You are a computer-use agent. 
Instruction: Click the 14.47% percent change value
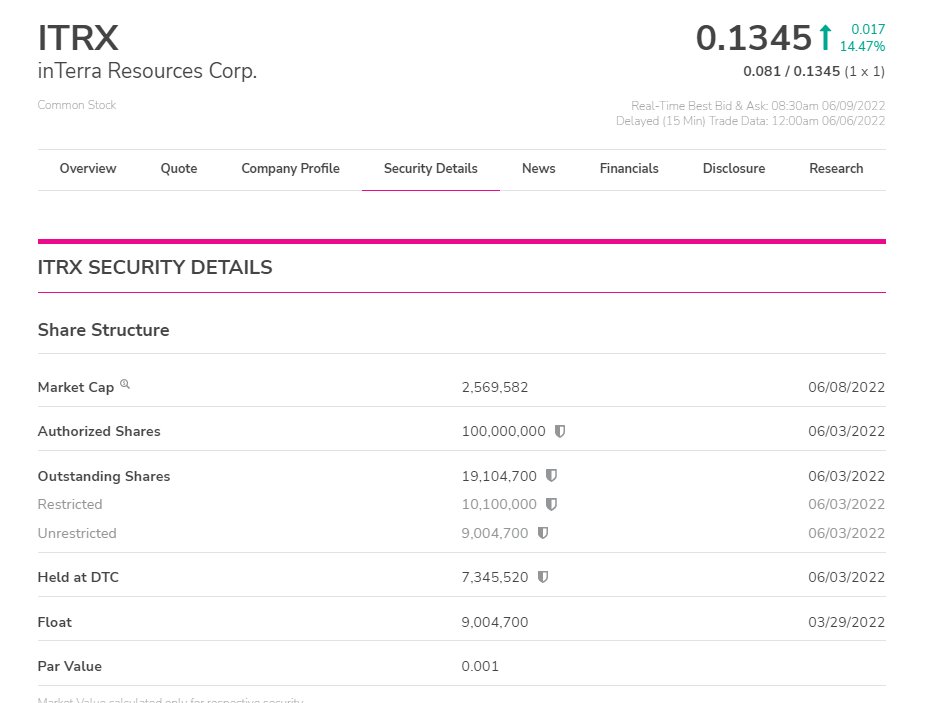[x=862, y=46]
